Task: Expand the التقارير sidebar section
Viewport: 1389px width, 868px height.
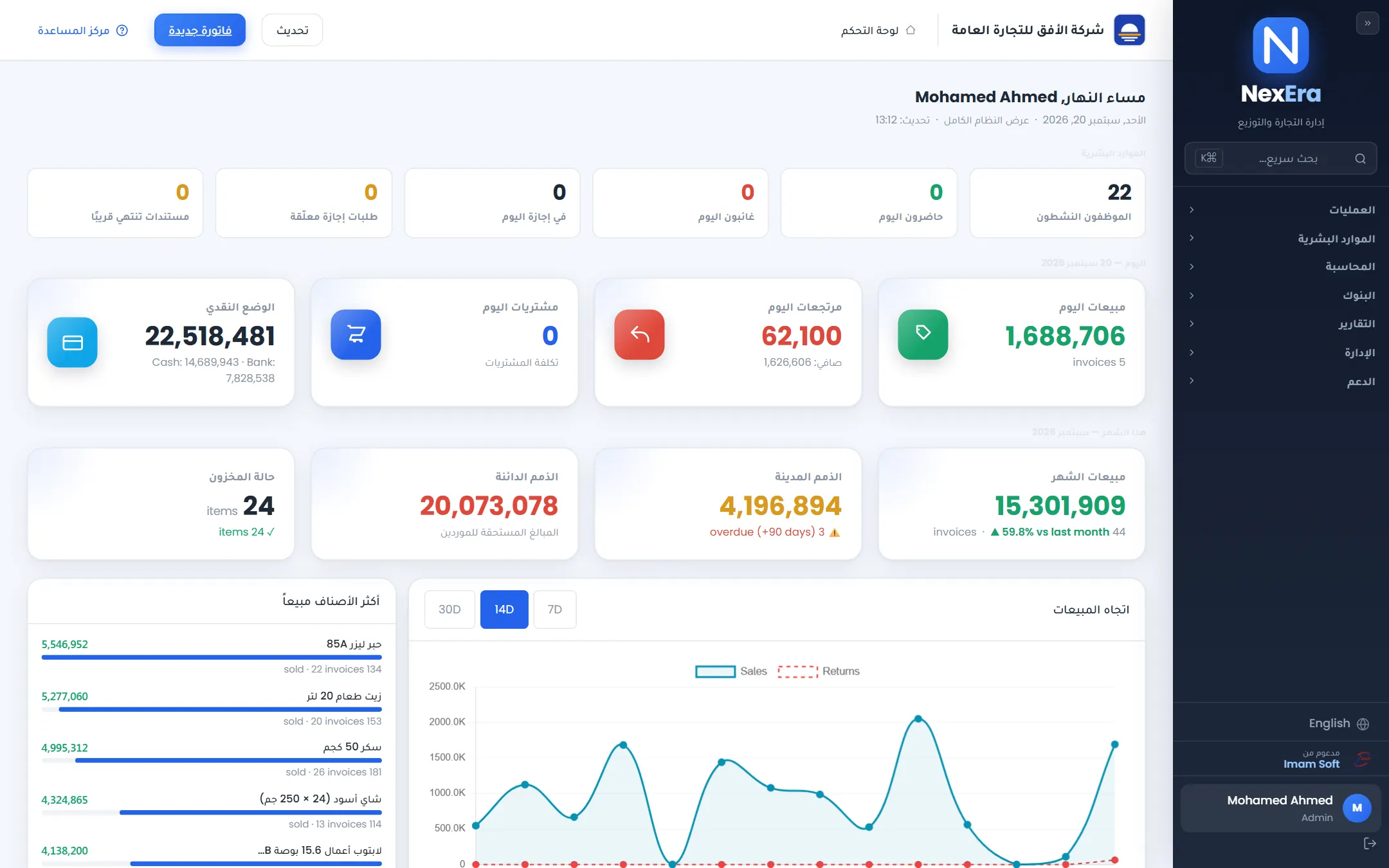Action: coord(1281,324)
